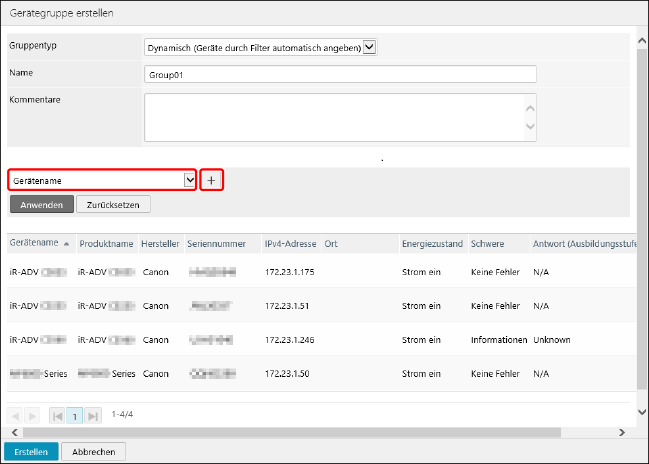649x464 pixels.
Task: Go to the last page of results
Action: tap(93, 414)
